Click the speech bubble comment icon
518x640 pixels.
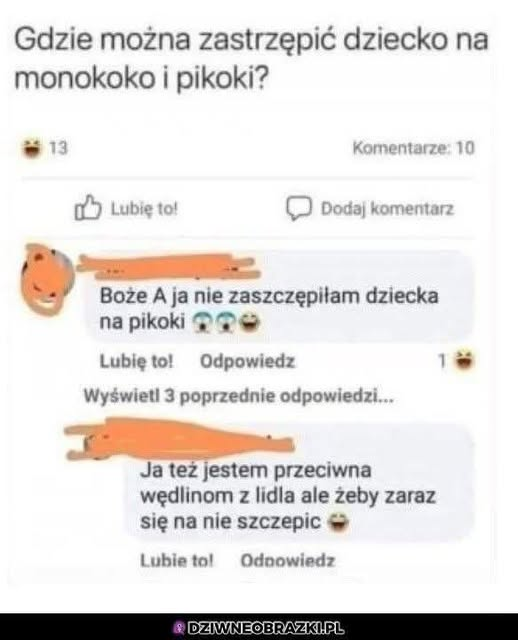click(x=299, y=209)
